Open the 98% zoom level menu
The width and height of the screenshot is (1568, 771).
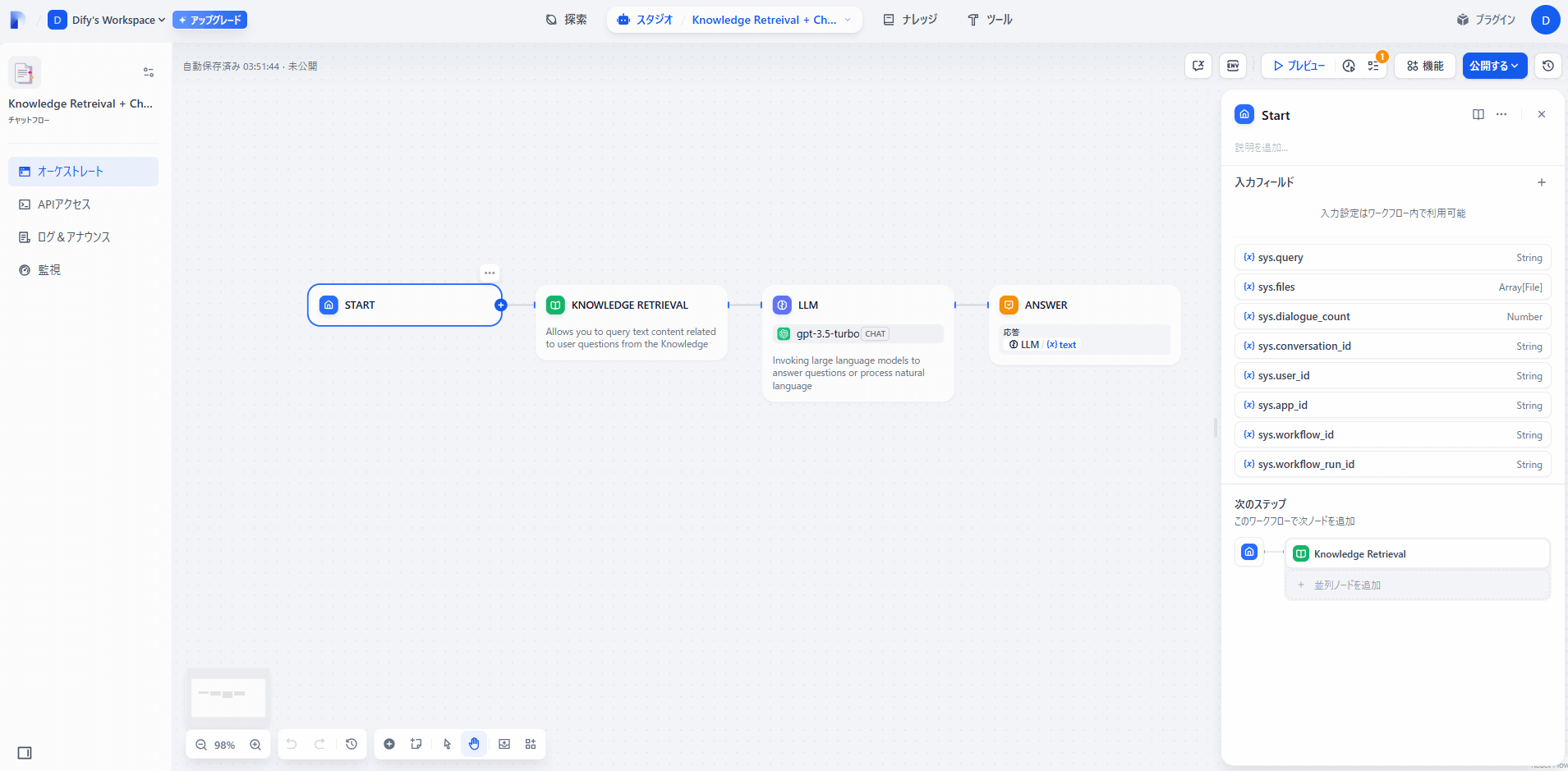tap(225, 745)
